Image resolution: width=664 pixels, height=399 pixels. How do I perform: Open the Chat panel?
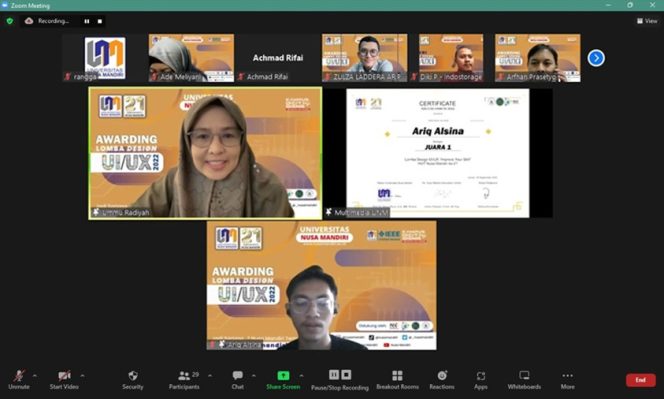[x=238, y=380]
